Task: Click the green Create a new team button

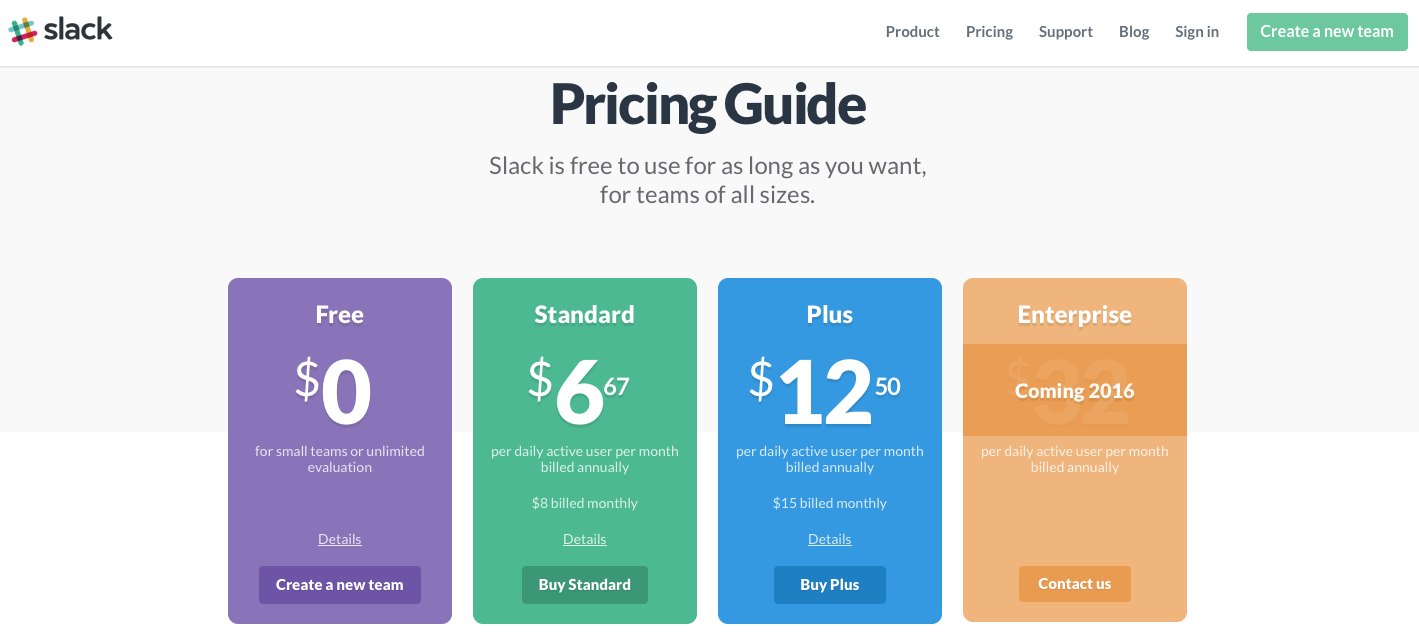Action: (1327, 32)
